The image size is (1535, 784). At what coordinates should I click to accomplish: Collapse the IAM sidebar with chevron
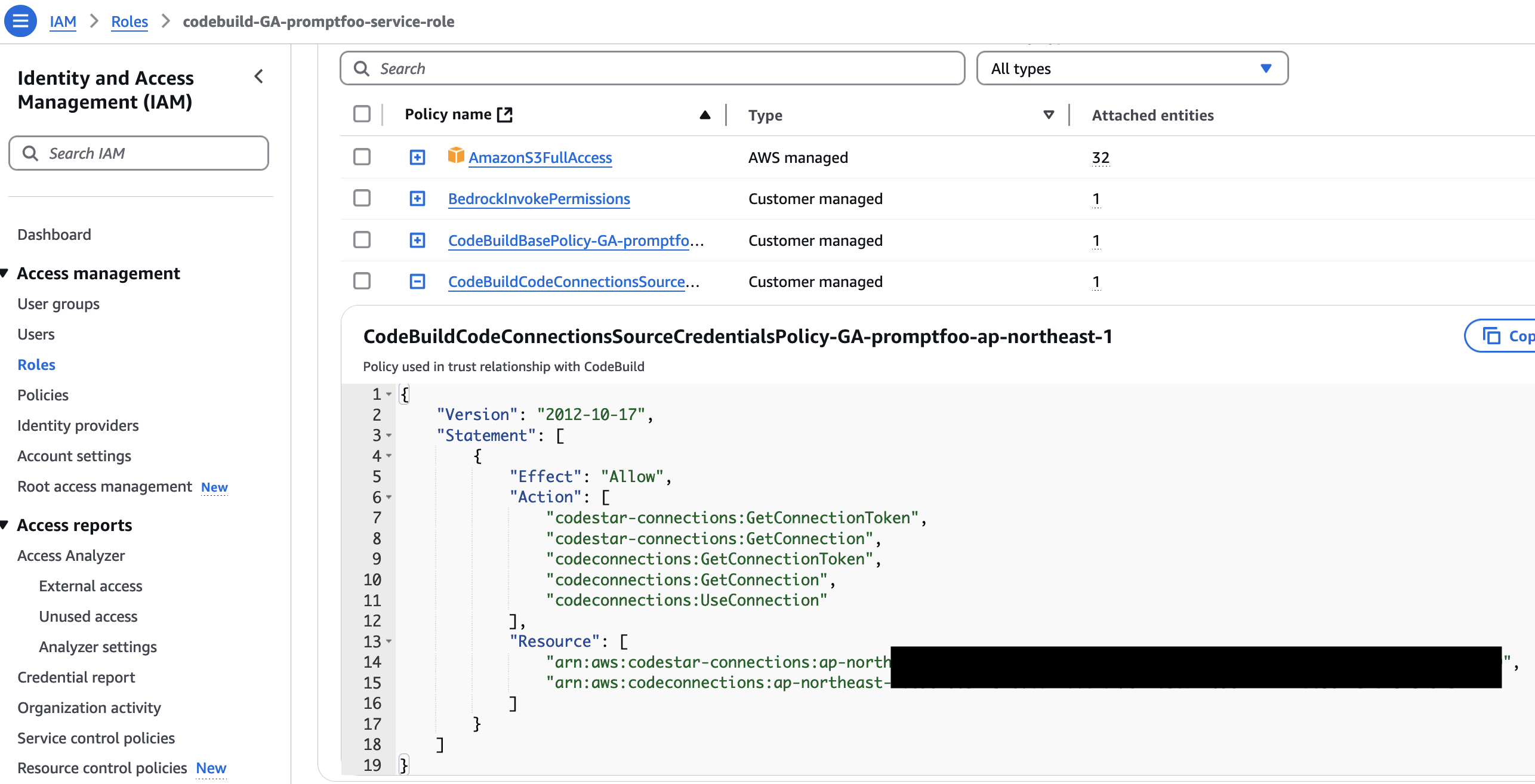[x=258, y=76]
